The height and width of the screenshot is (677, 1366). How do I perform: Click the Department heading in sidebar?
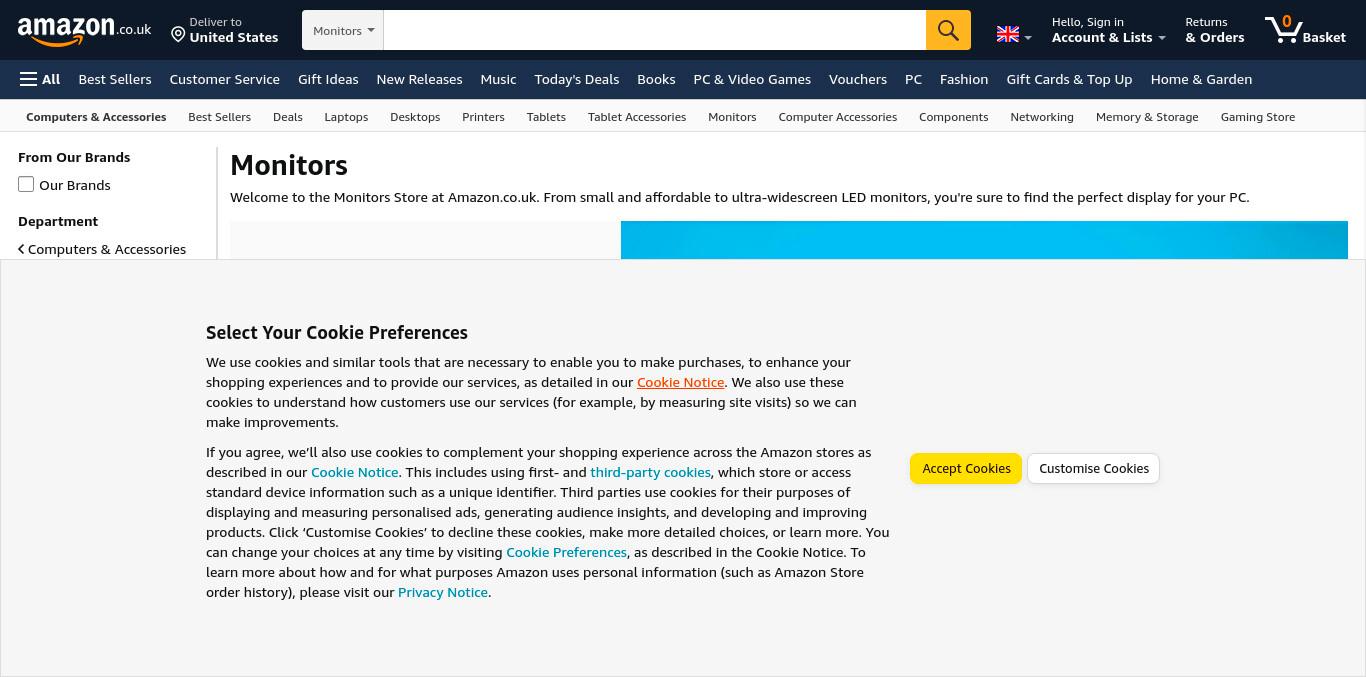point(58,221)
